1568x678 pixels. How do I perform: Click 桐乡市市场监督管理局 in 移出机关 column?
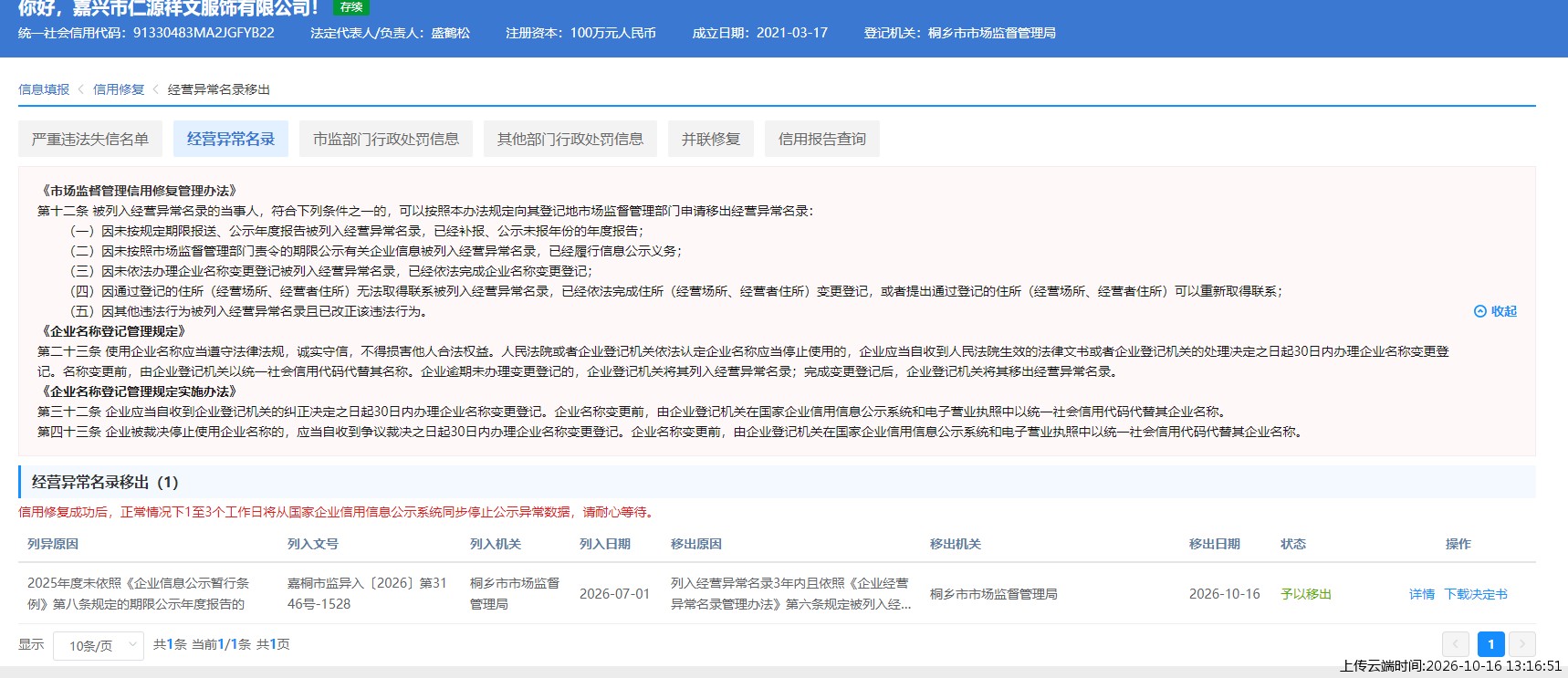(x=994, y=594)
